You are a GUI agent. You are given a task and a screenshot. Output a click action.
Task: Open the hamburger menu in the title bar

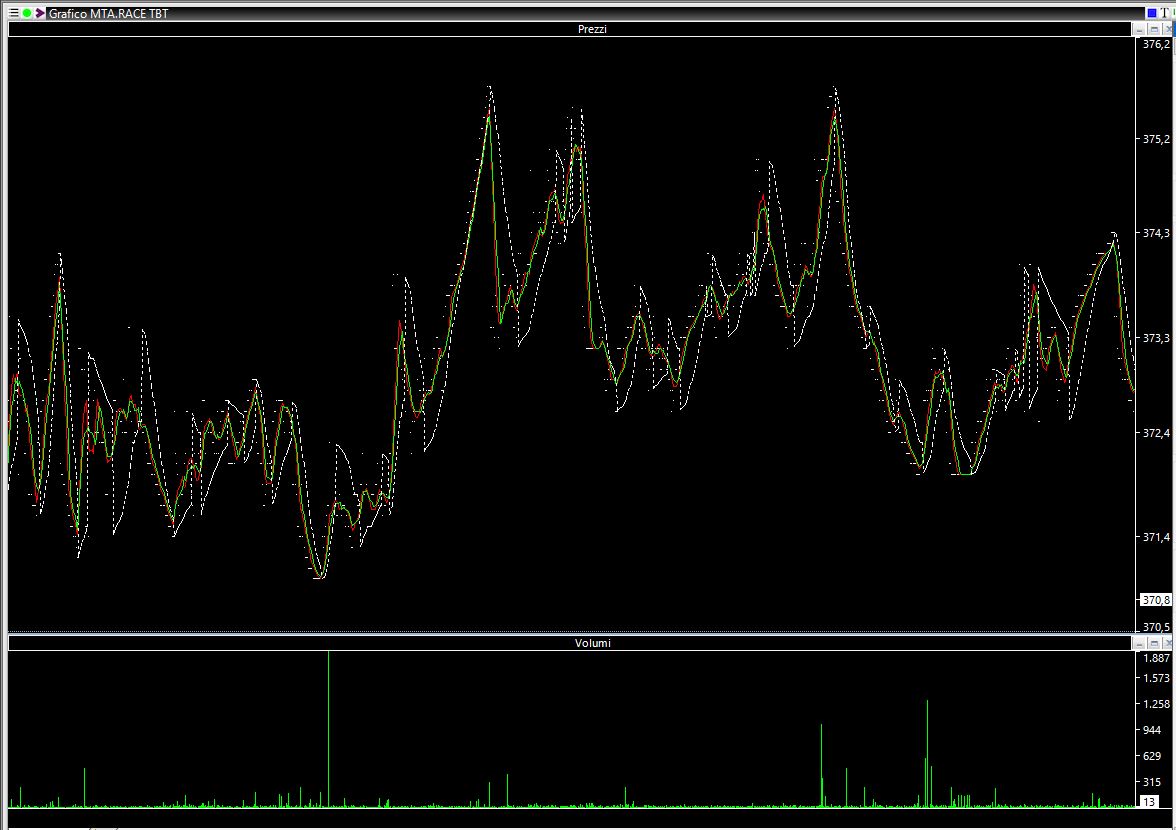point(14,13)
